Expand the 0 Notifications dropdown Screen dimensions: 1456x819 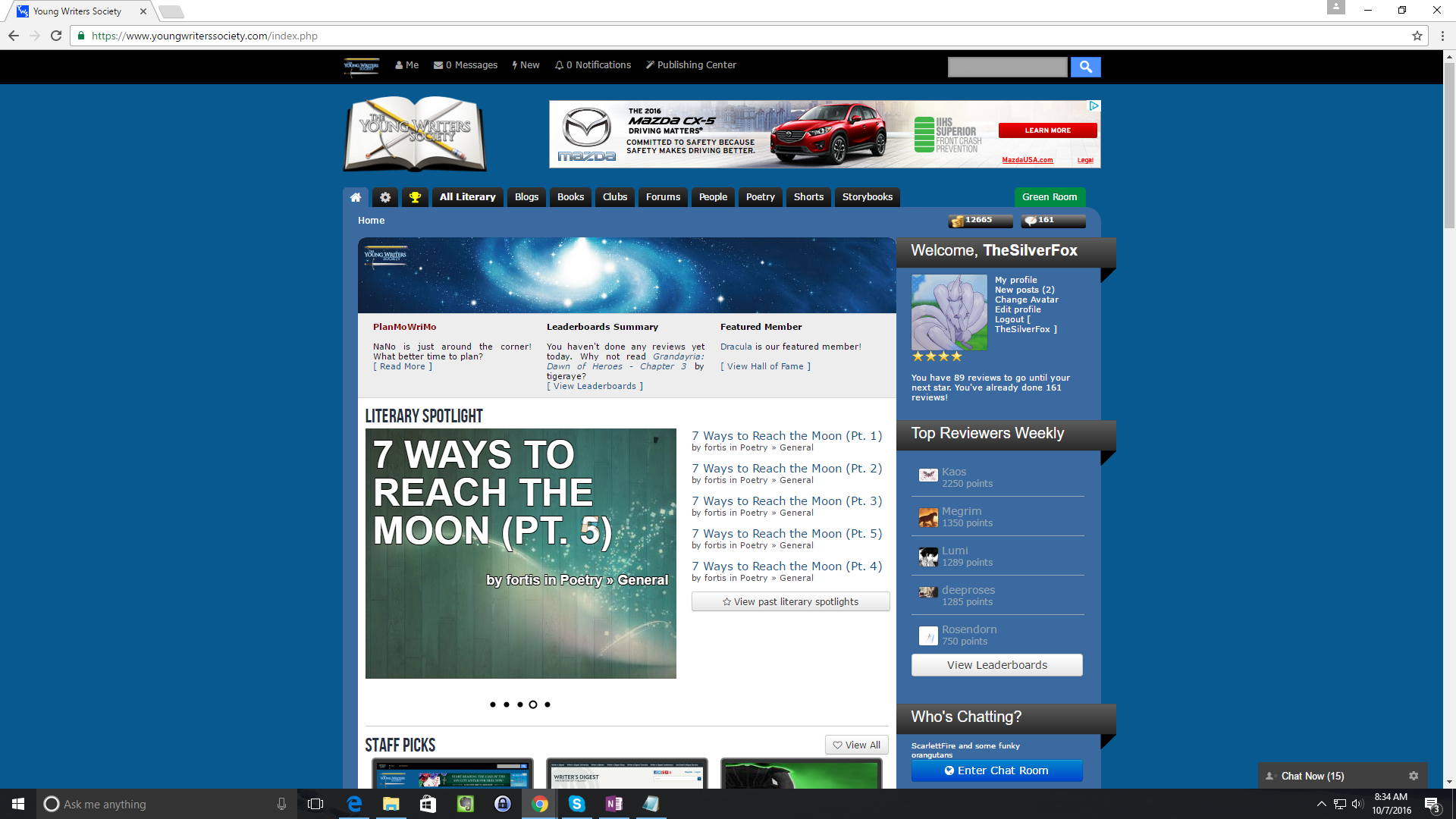click(x=593, y=65)
